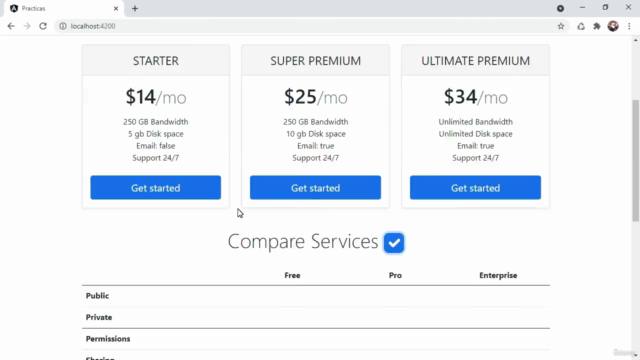Click the Pro column header
This screenshot has height=360, width=640.
click(x=395, y=276)
